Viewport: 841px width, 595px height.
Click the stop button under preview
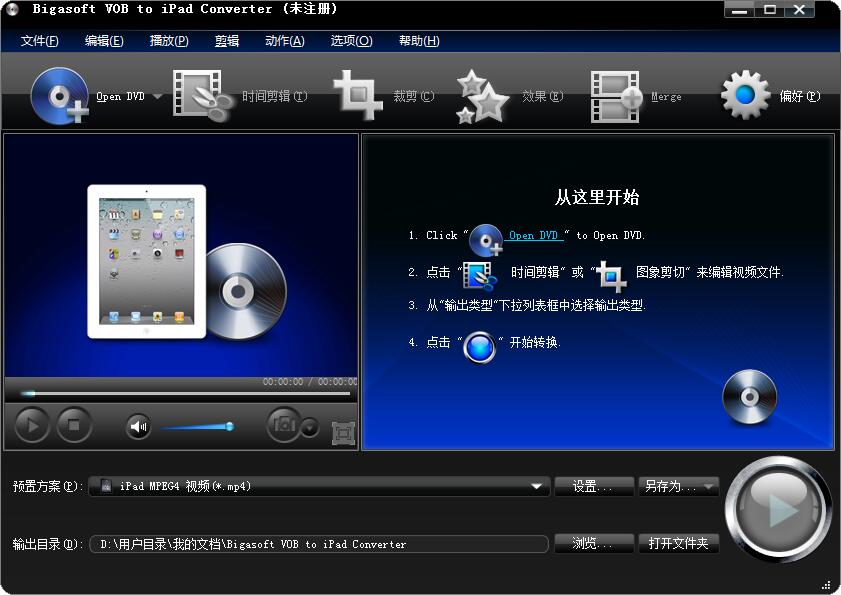[74, 425]
